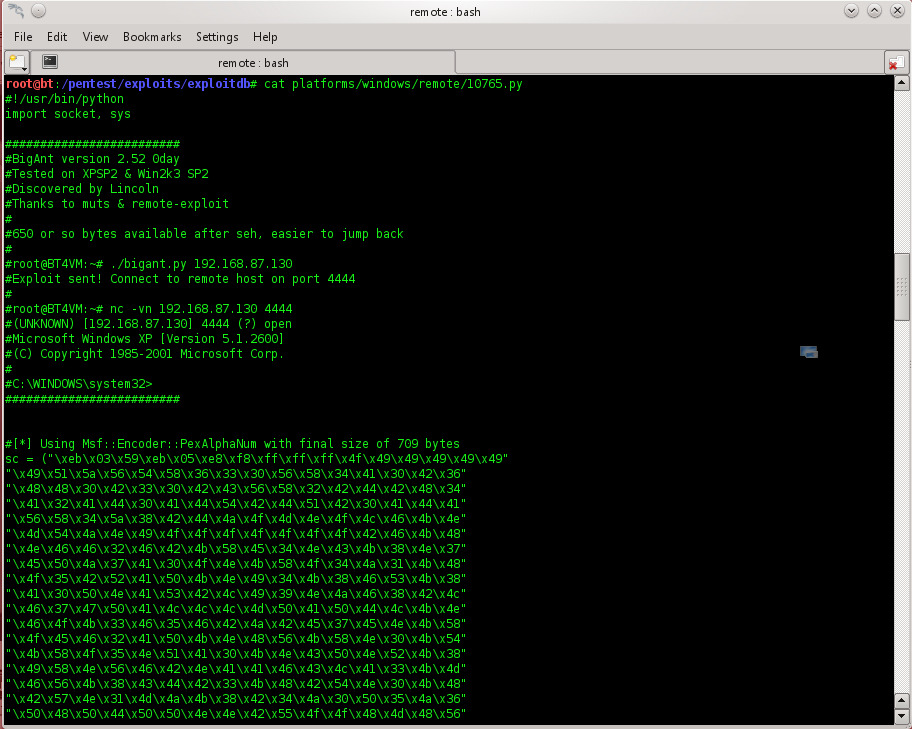This screenshot has height=729, width=912.
Task: Click the small blue icon in the terminal
Action: (808, 351)
